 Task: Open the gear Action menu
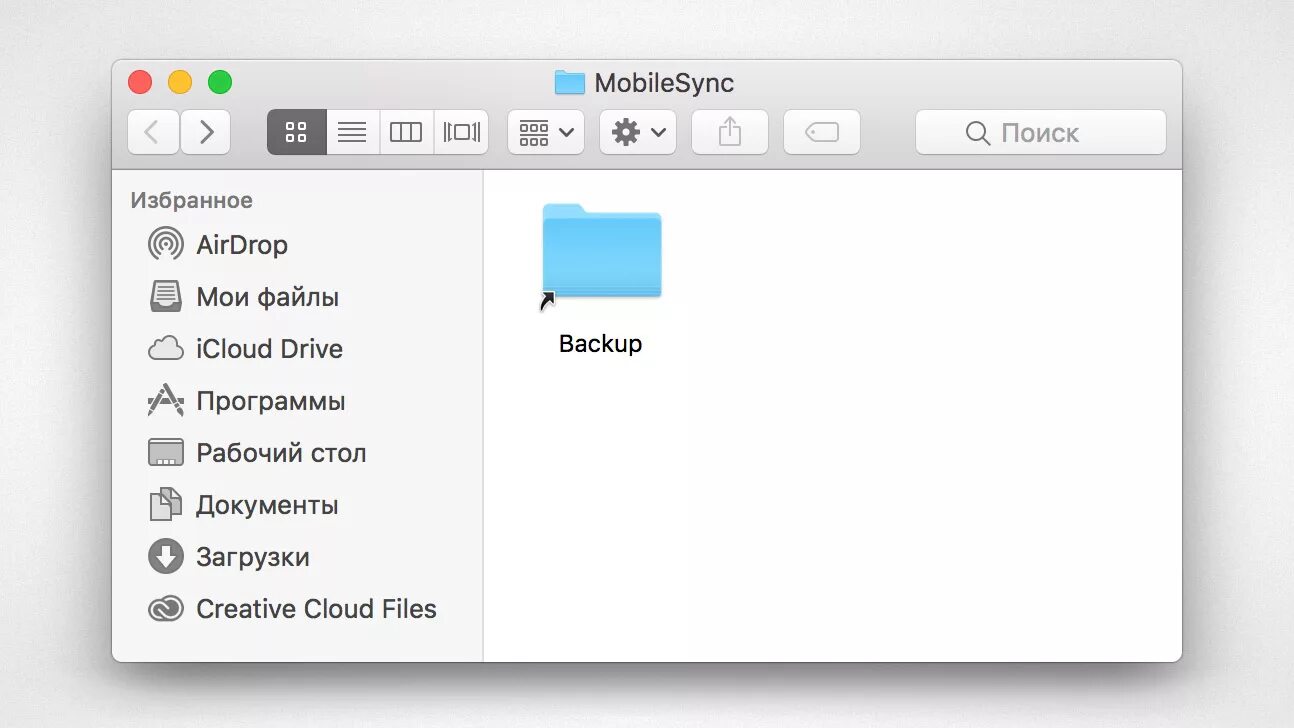click(638, 132)
